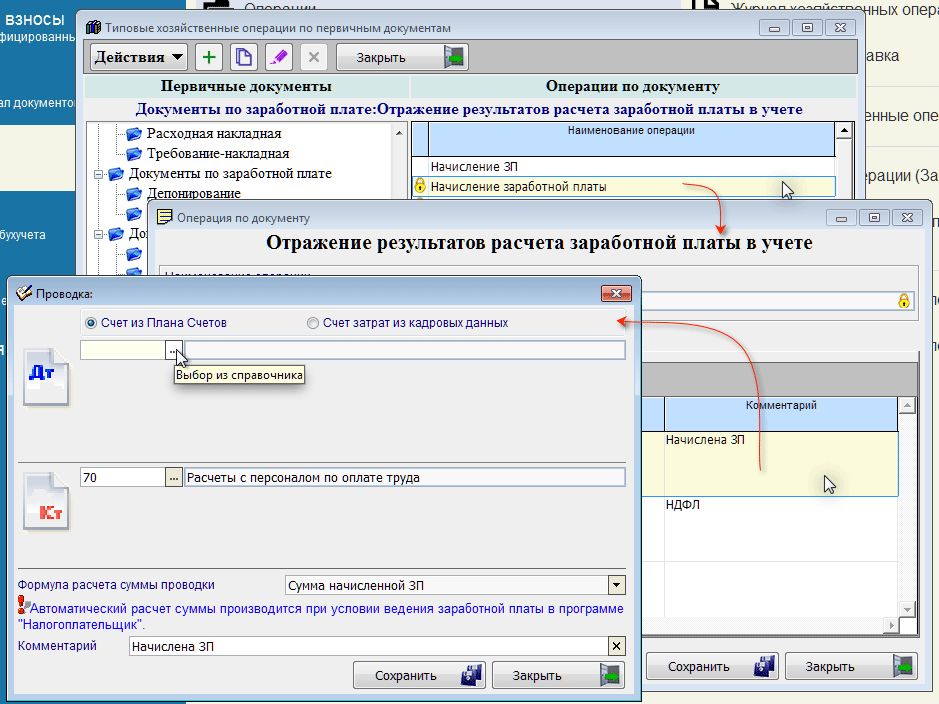Screen dimensions: 939x704
Task: Click Закрыть in the typical operations toolbar
Action: point(402,57)
